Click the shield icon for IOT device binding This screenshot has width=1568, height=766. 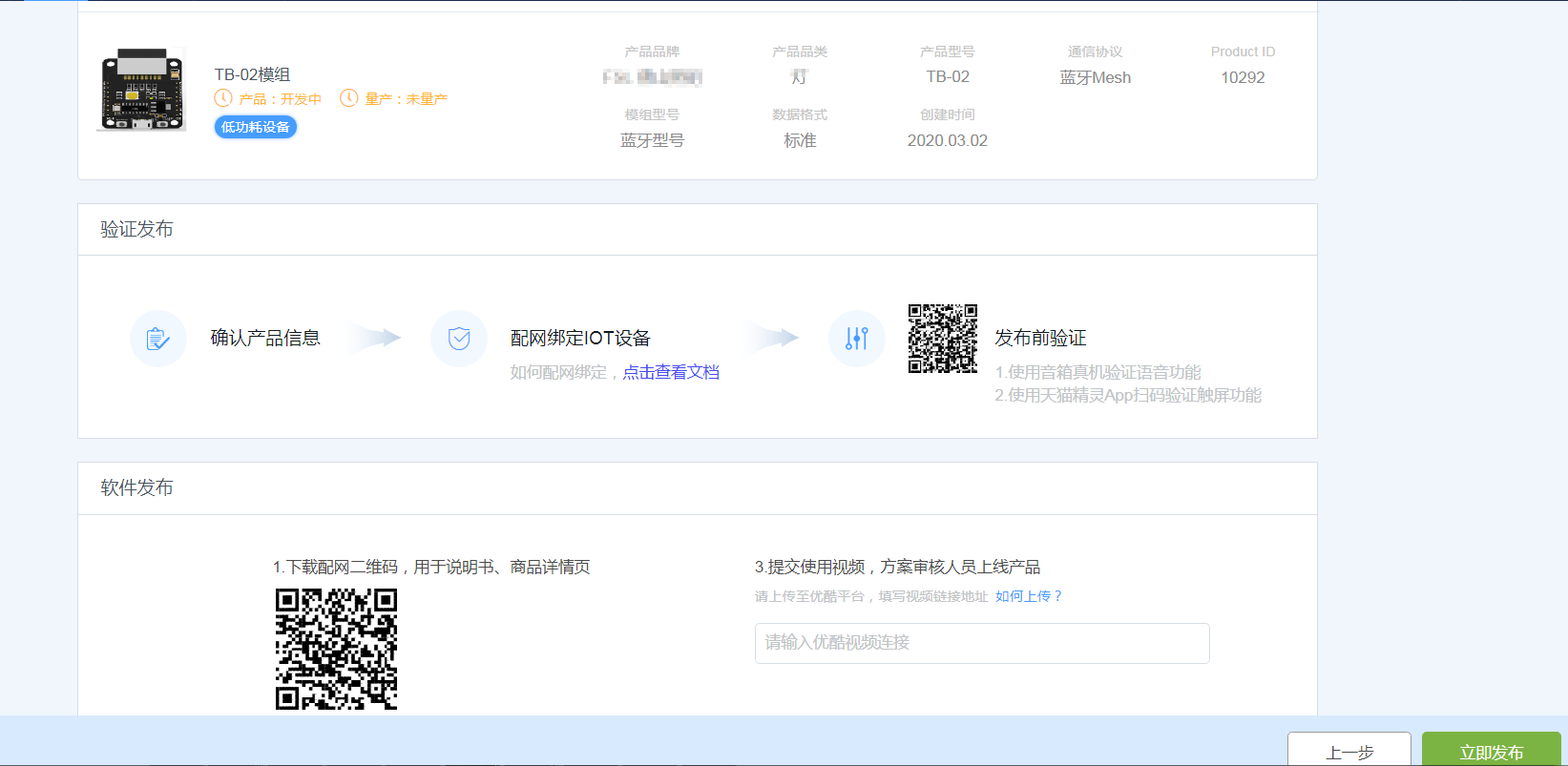(459, 339)
